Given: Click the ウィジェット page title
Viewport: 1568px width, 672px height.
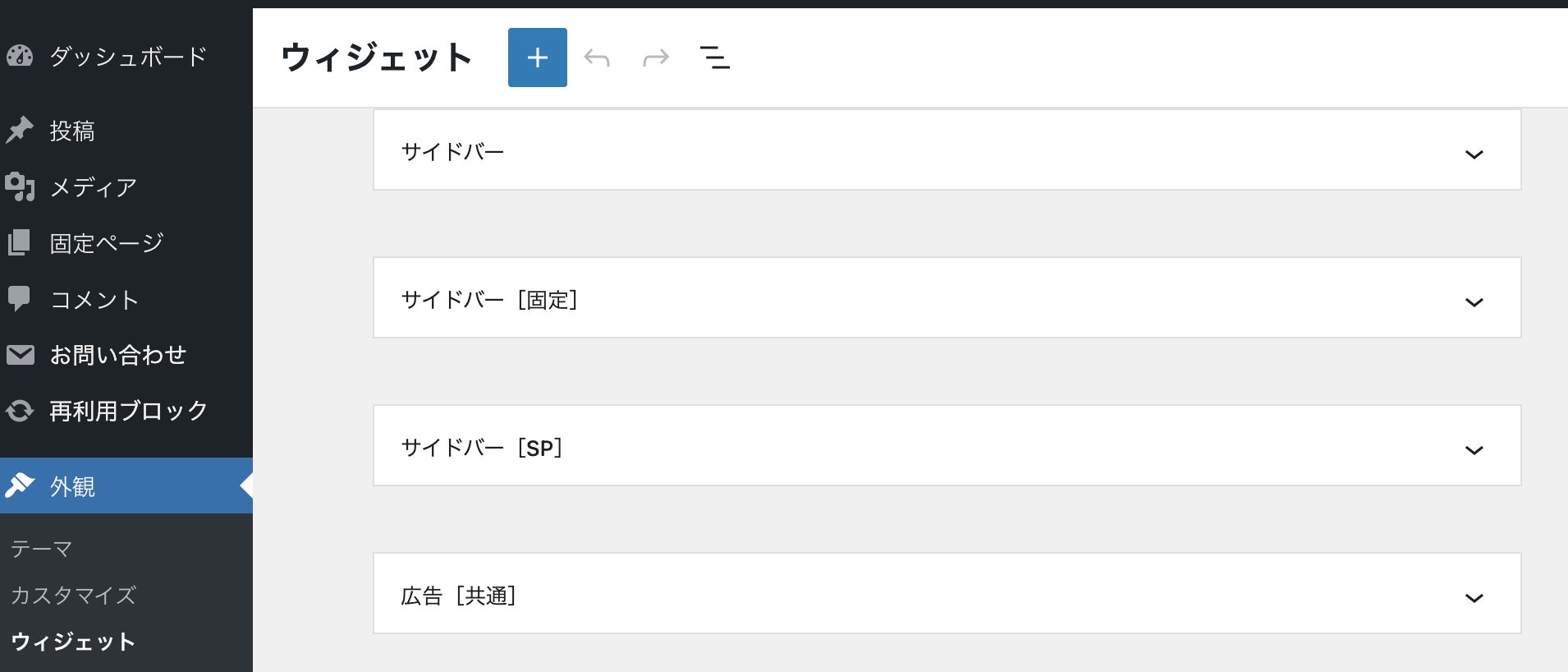Looking at the screenshot, I should 375,57.
